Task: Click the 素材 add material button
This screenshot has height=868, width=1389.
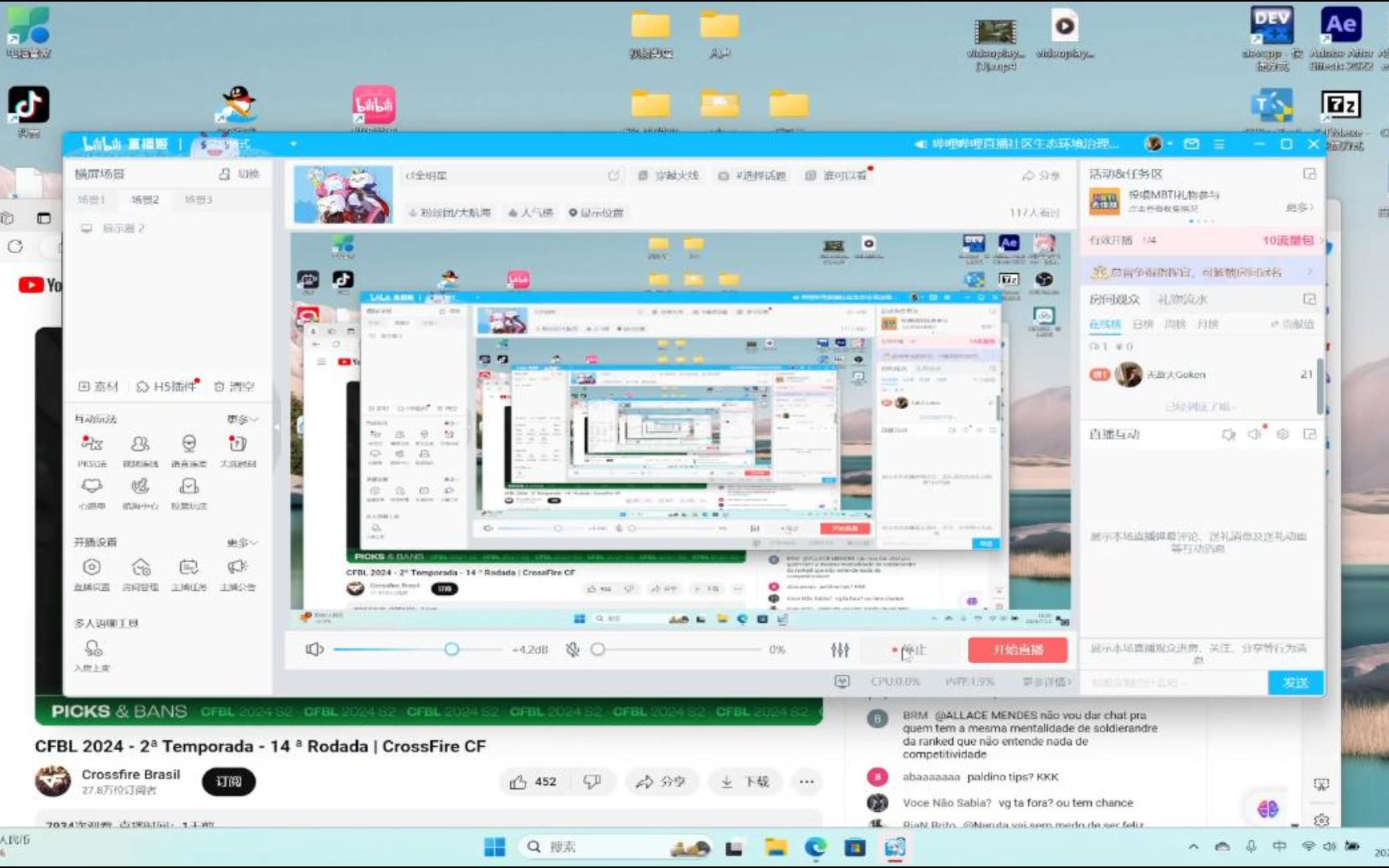Action: 98,387
